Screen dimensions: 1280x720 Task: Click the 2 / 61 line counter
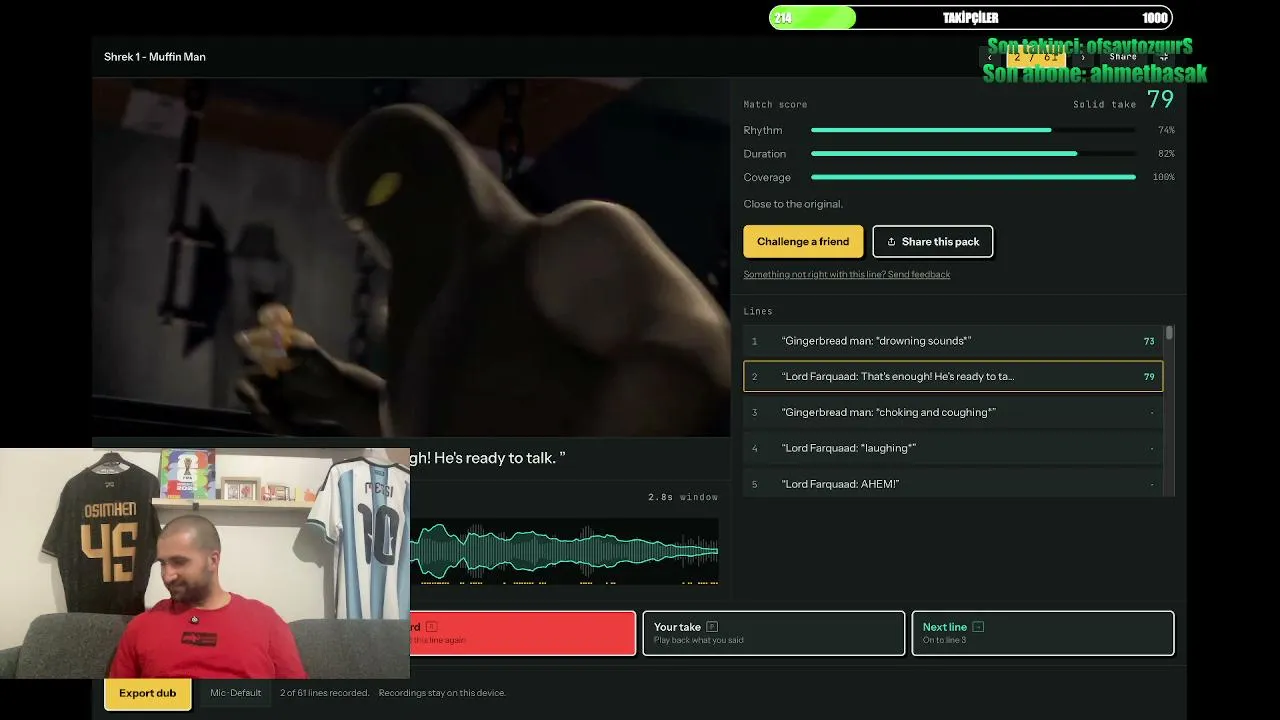coord(1036,57)
